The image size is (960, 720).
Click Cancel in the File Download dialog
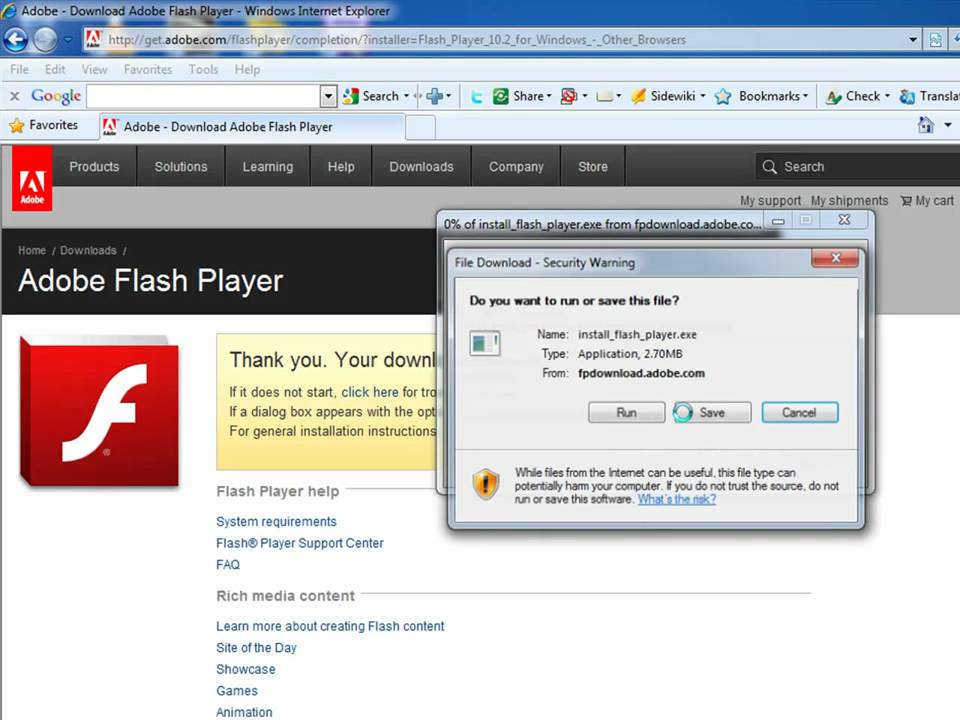click(800, 413)
